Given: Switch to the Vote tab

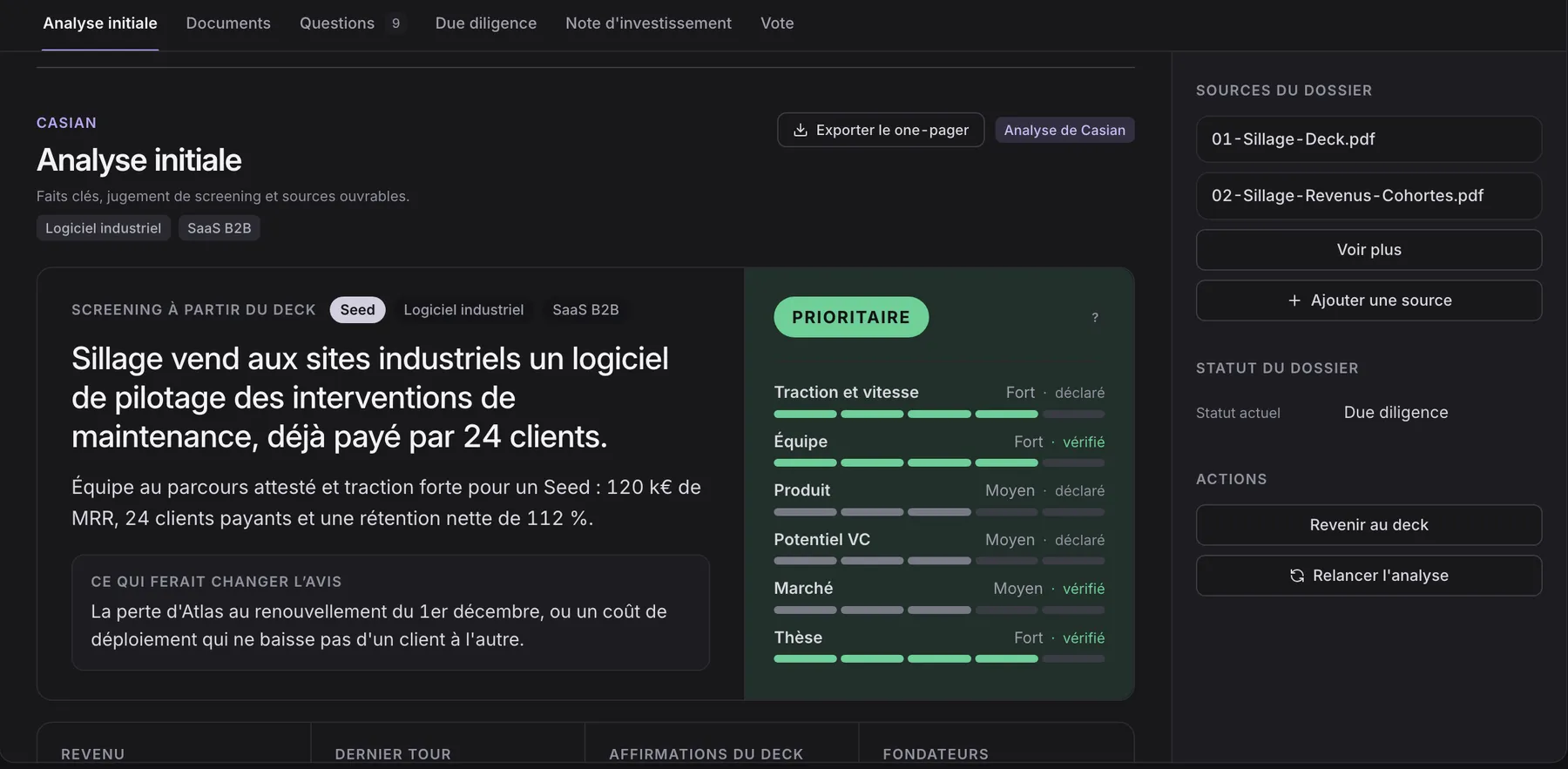Looking at the screenshot, I should pyautogui.click(x=777, y=24).
